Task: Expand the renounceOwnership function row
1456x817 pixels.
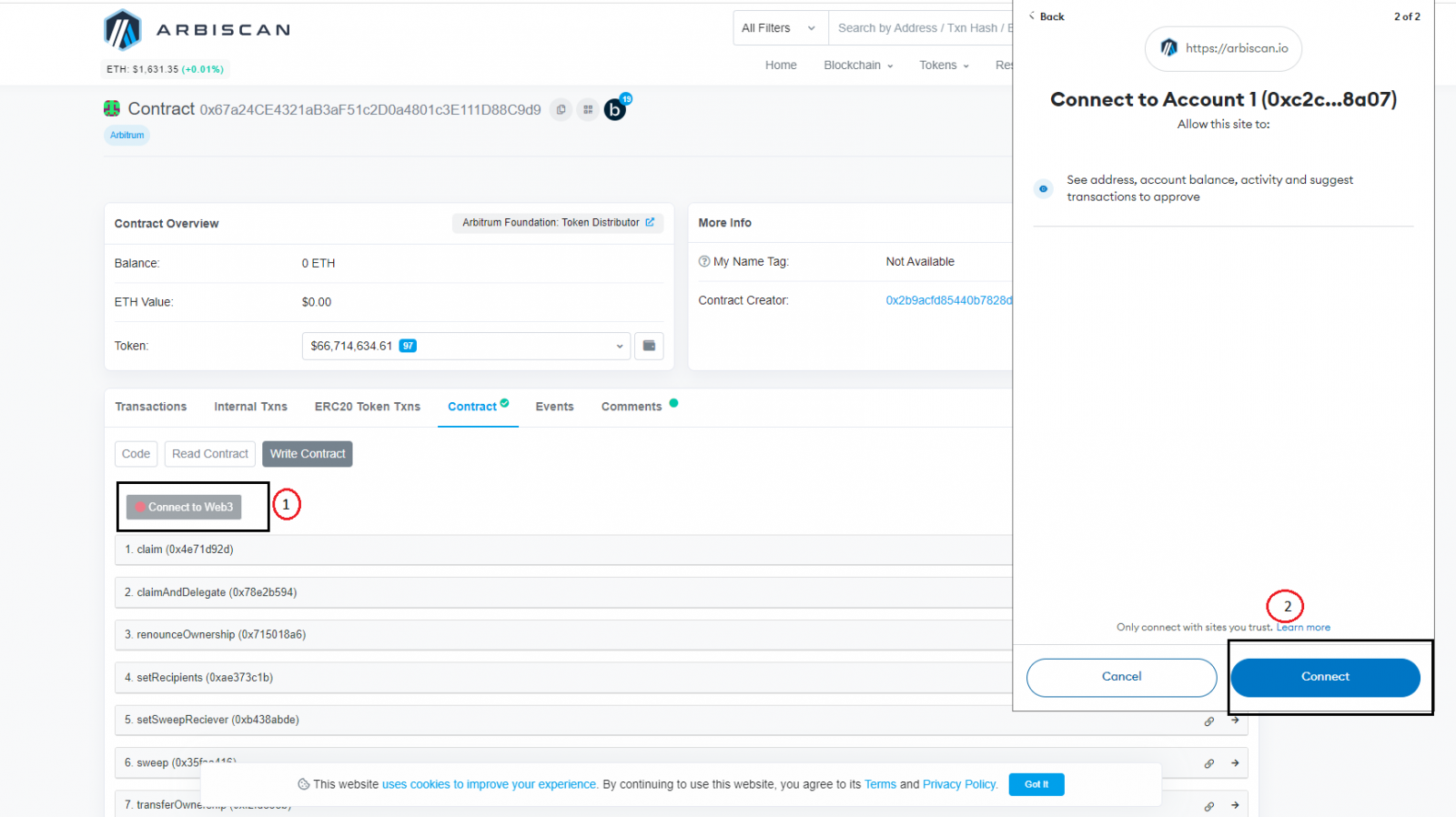Action: click(x=563, y=635)
